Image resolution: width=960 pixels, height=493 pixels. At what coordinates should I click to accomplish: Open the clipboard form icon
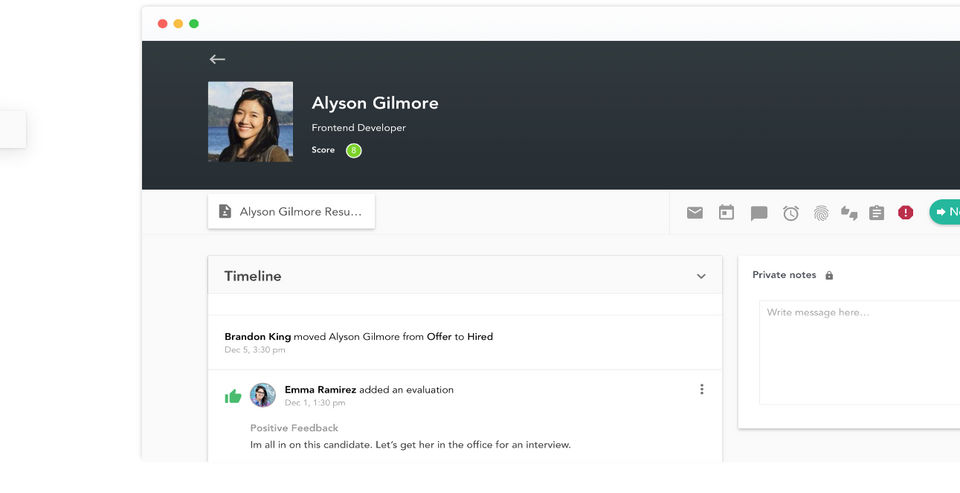tap(877, 213)
